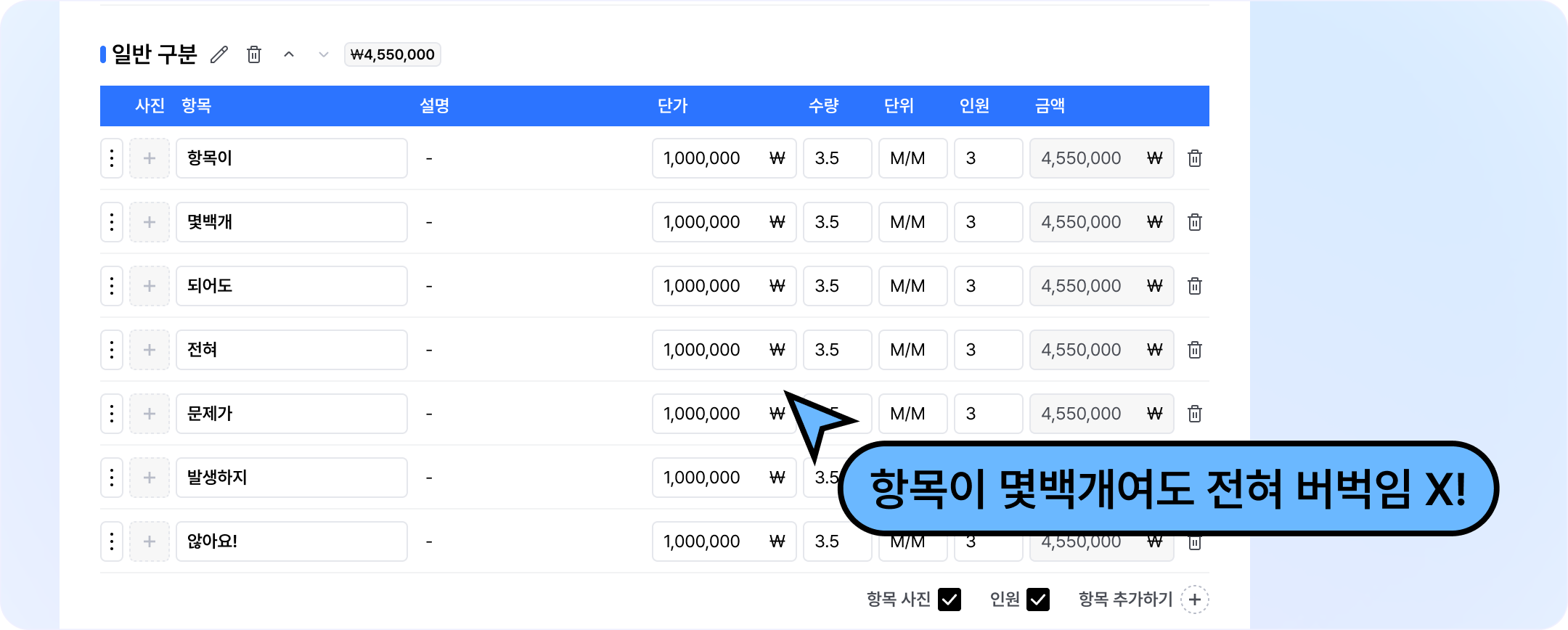Click the 단가 column header
The height and width of the screenshot is (630, 1568).
(672, 106)
